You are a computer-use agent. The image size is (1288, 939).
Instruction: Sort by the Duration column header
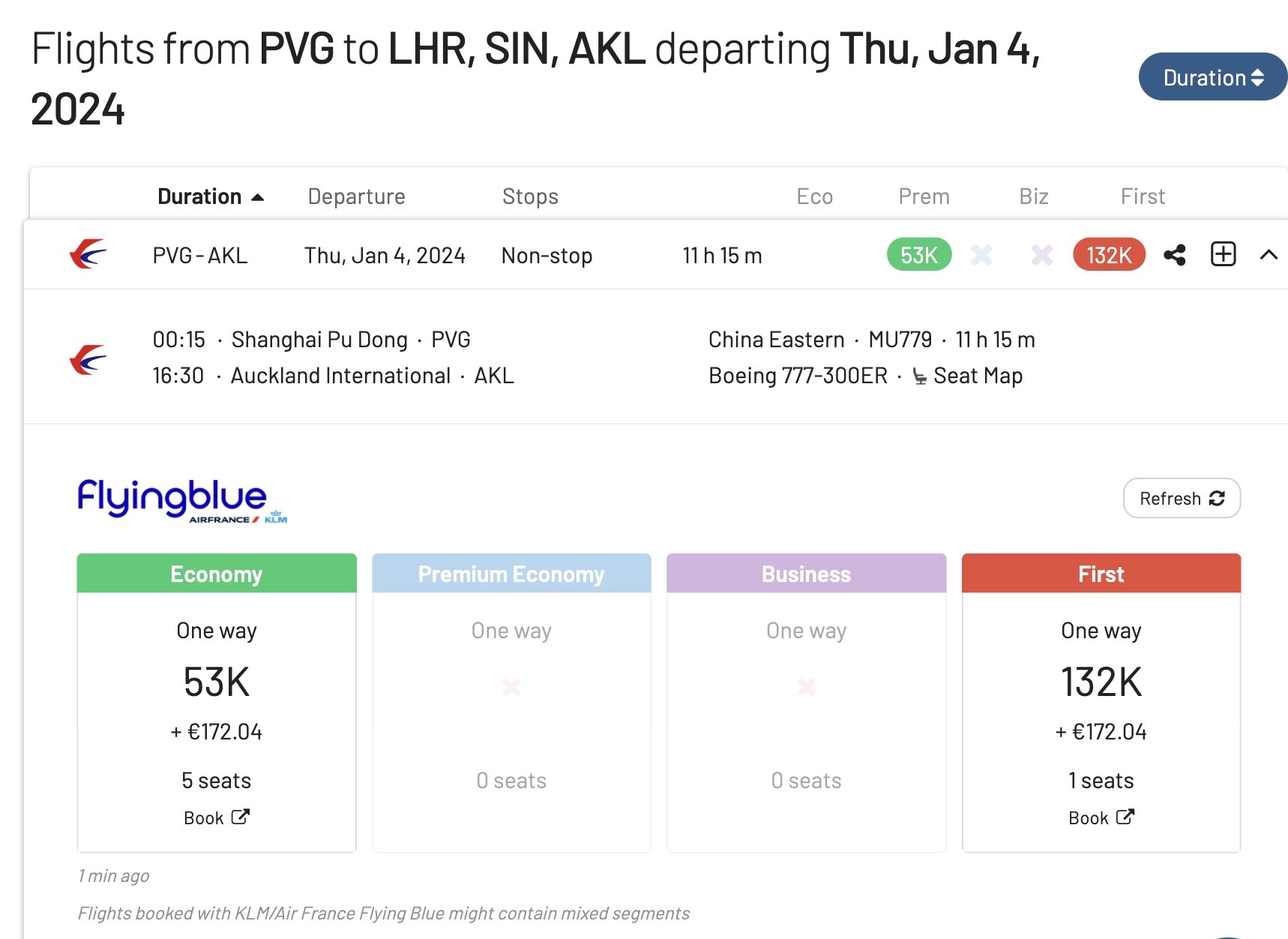tap(210, 196)
